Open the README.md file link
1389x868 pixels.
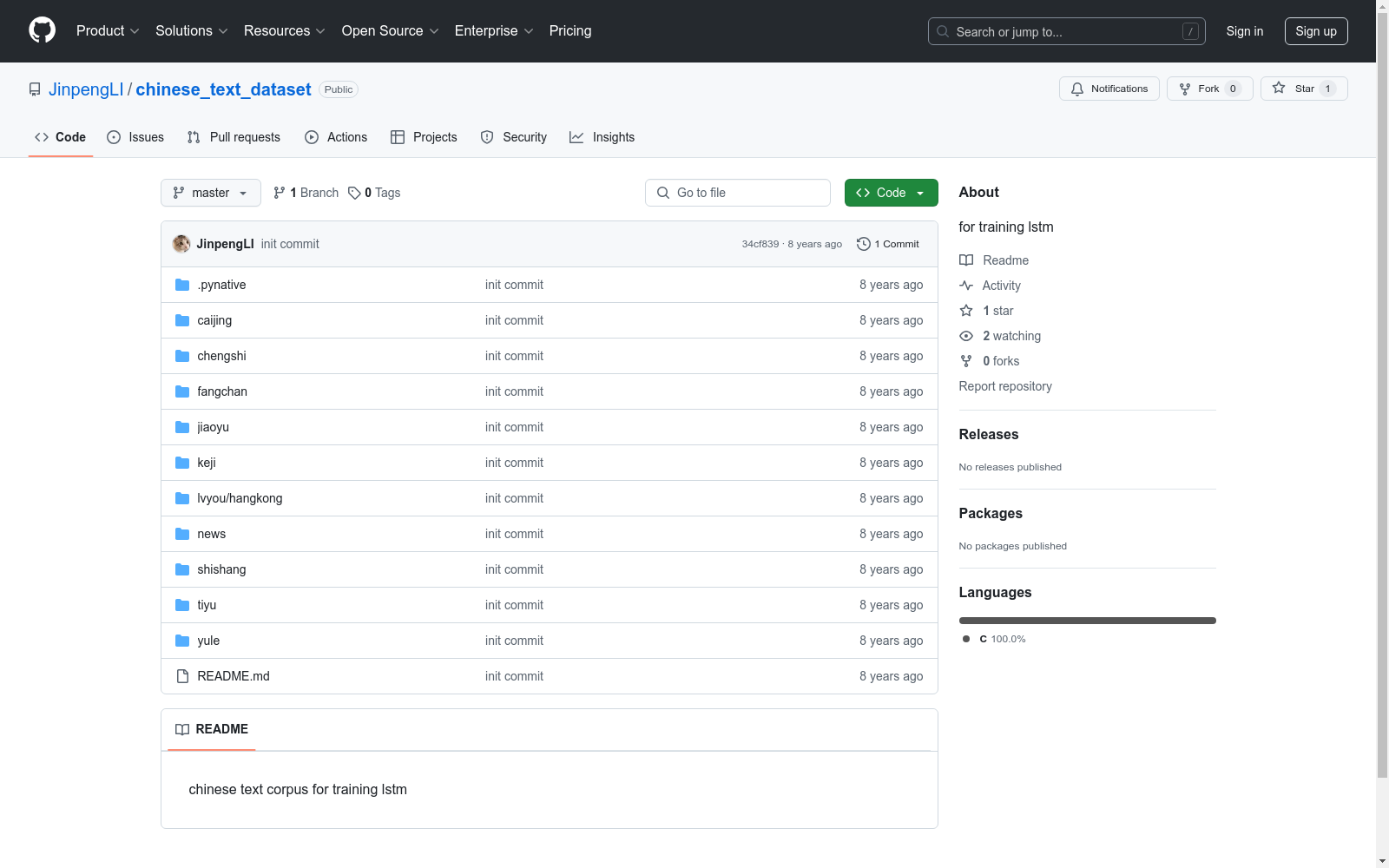[x=234, y=676]
